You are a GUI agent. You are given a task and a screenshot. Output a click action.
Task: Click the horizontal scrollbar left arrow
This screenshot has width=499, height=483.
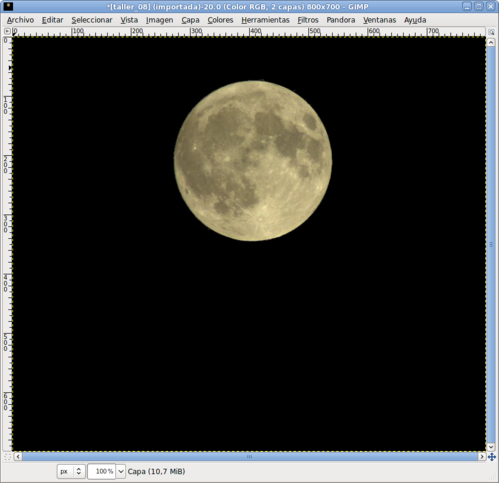[x=18, y=457]
